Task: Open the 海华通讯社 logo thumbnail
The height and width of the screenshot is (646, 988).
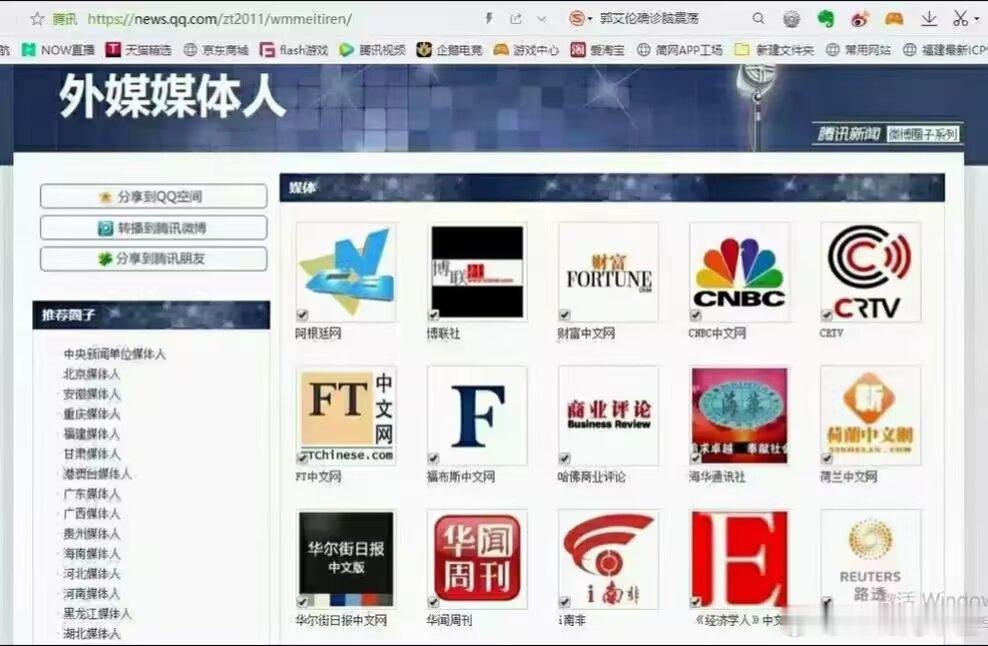Action: click(739, 416)
